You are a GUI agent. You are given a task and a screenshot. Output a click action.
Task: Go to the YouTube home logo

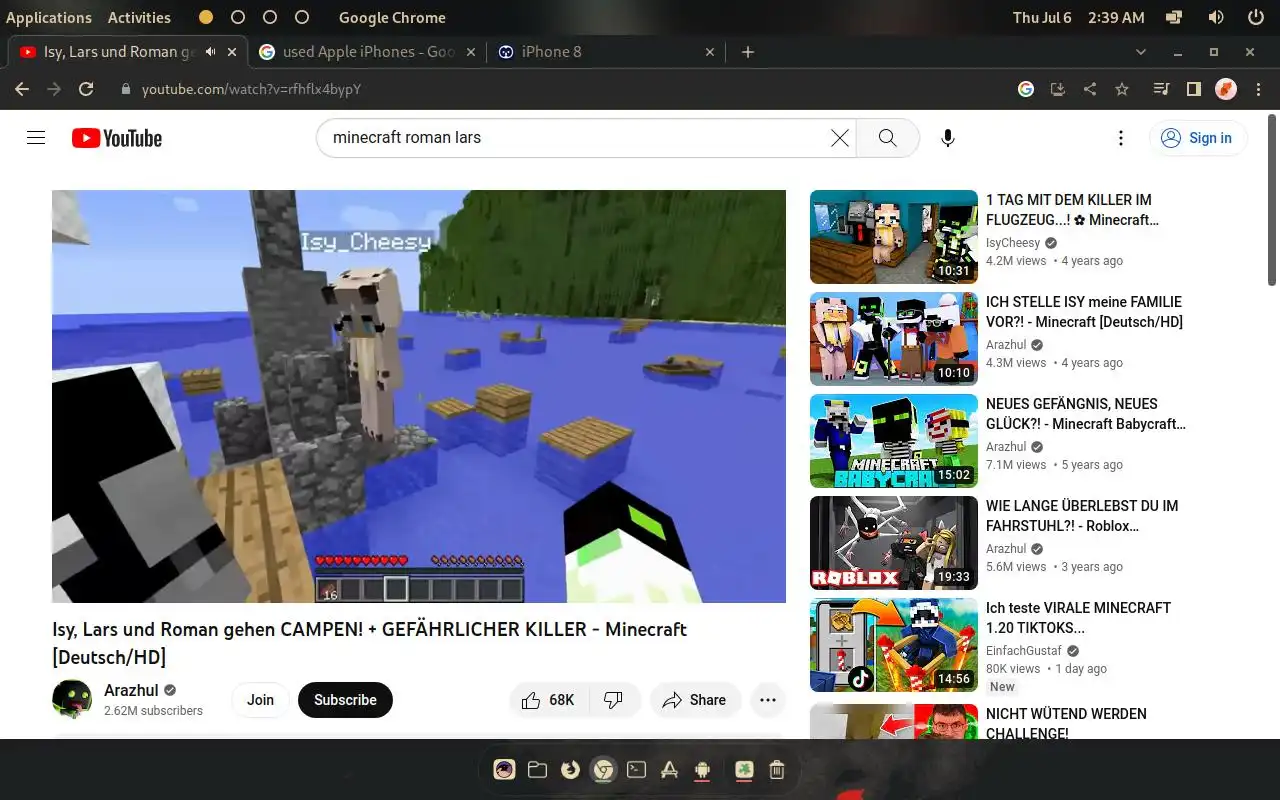(x=116, y=138)
